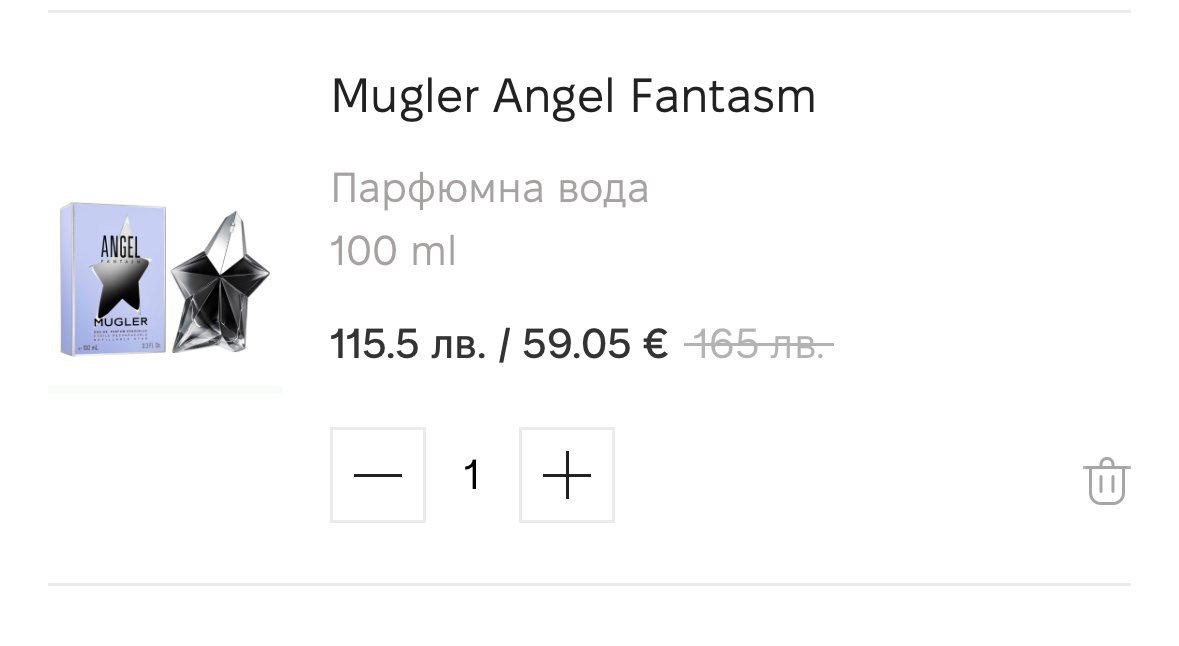Open the Mugler Angel Fantasm product title

[x=573, y=97]
